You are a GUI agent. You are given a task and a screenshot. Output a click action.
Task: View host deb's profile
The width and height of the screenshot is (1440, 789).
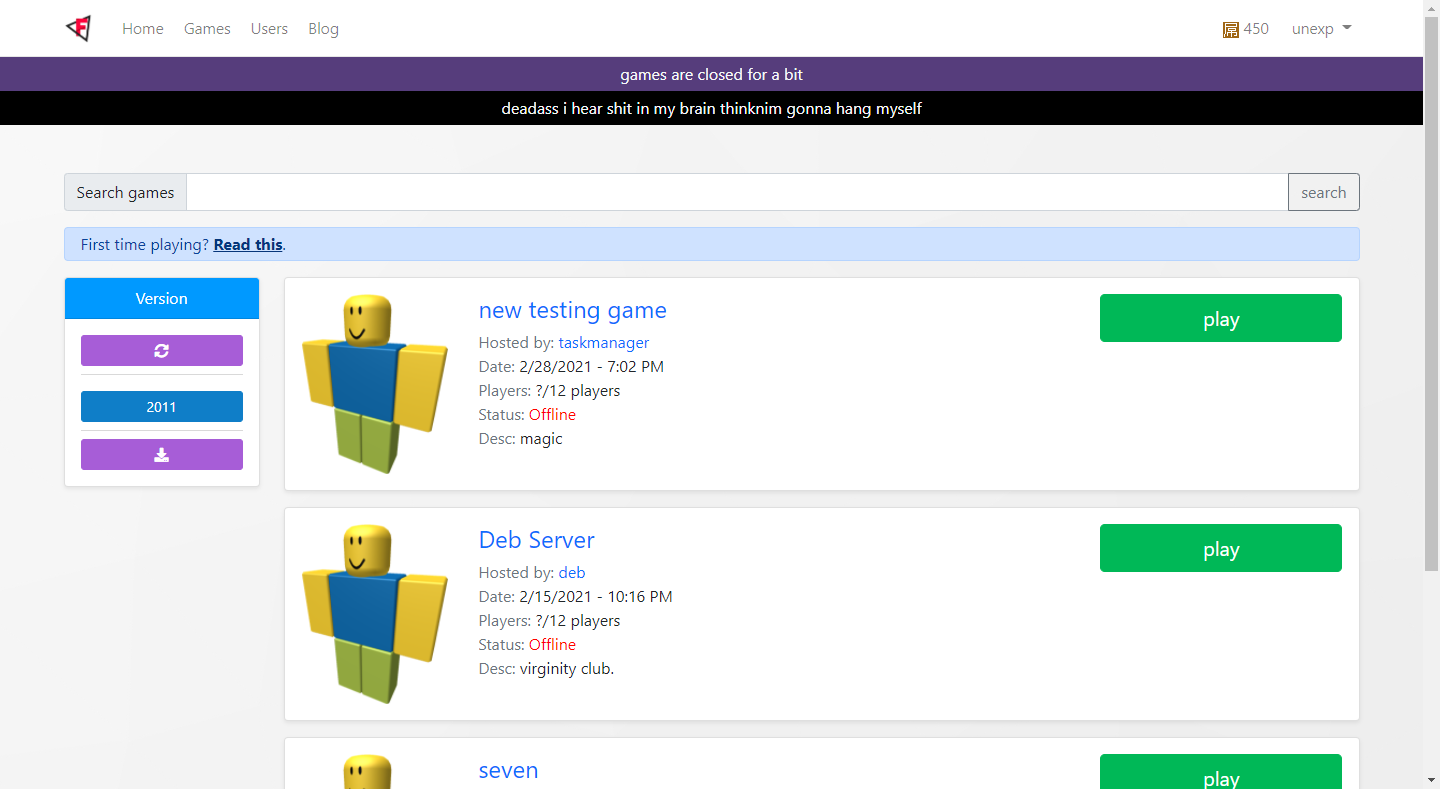click(572, 573)
